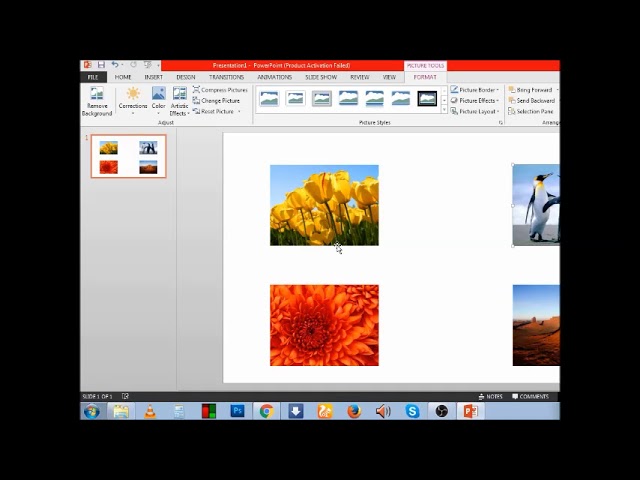Apply the first picture style thumbnail

tap(269, 98)
